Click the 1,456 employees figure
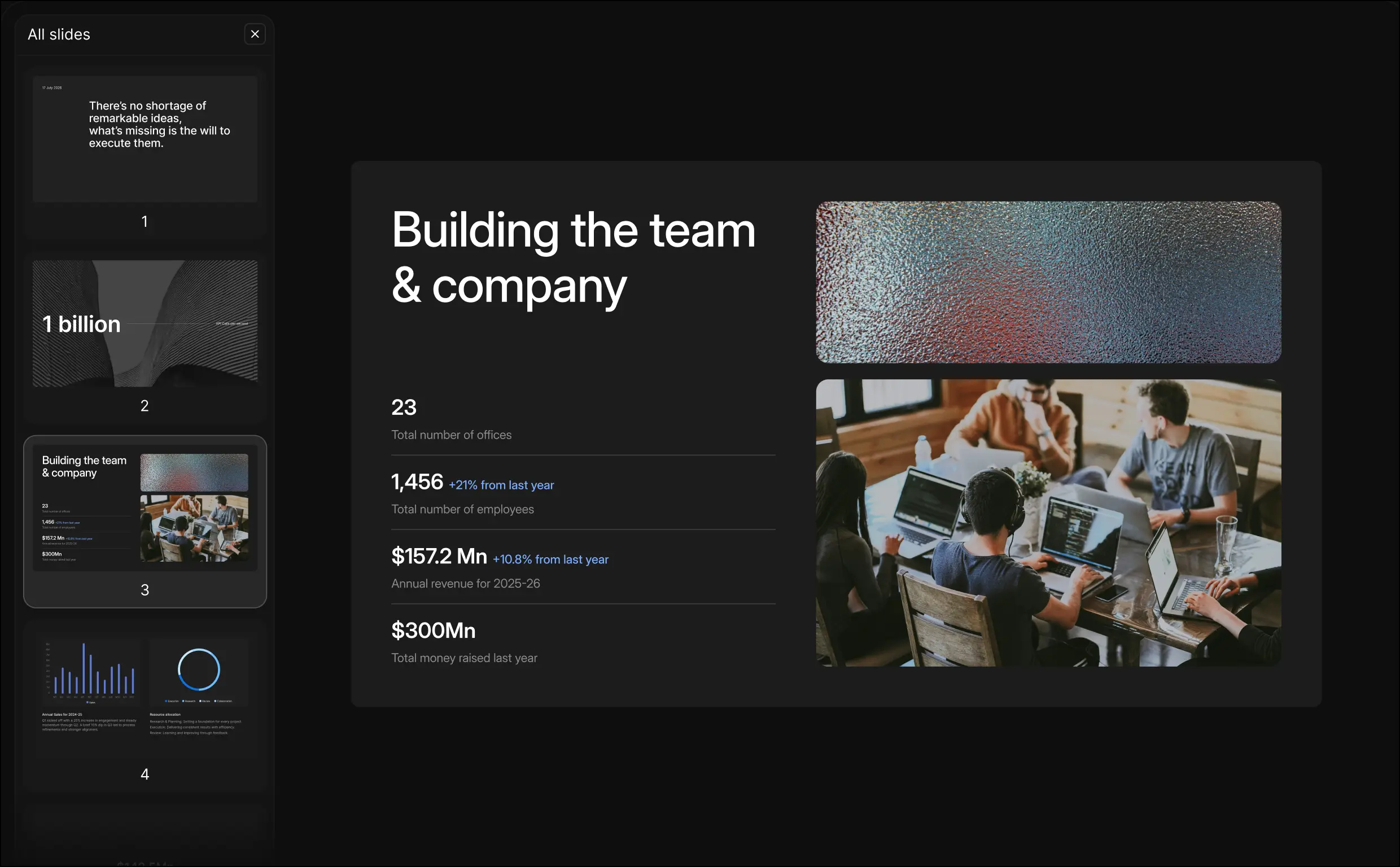The height and width of the screenshot is (867, 1400). click(417, 482)
